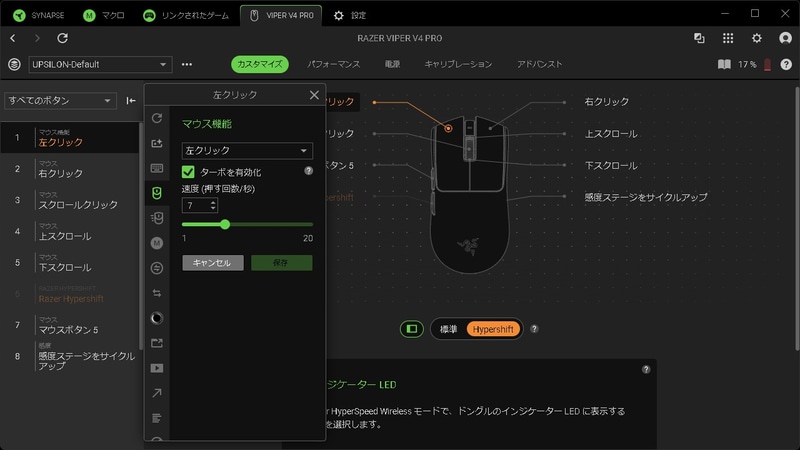Select the inter-device function icon

point(157,268)
